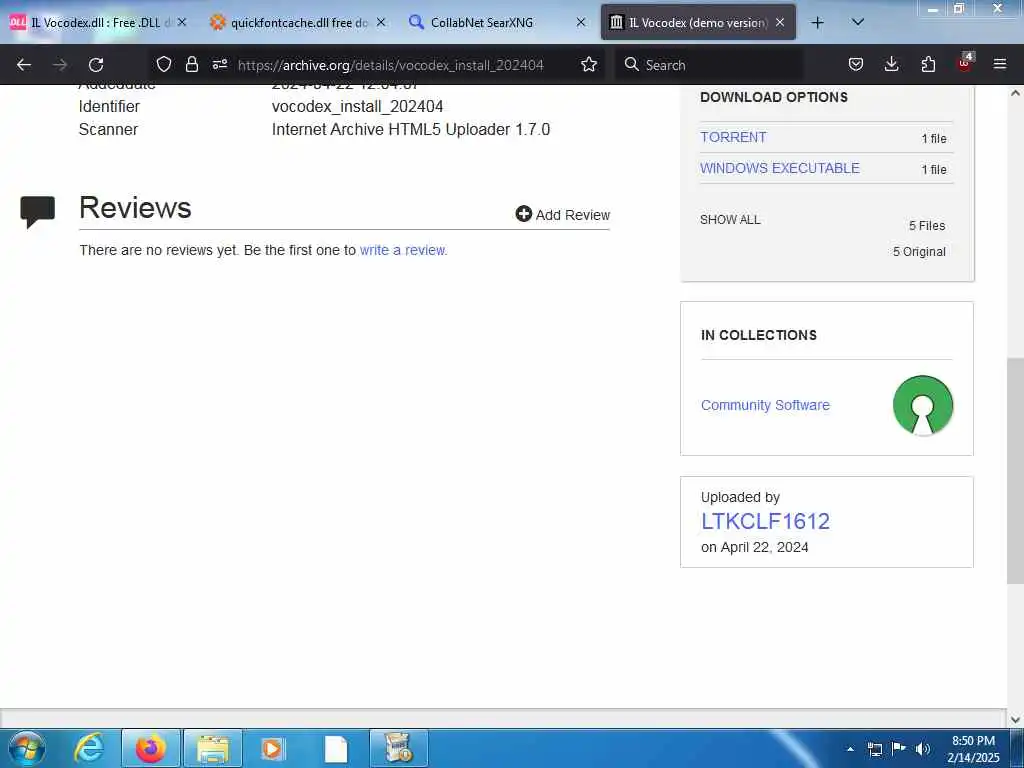Click the volume speaker tray icon

[923, 749]
